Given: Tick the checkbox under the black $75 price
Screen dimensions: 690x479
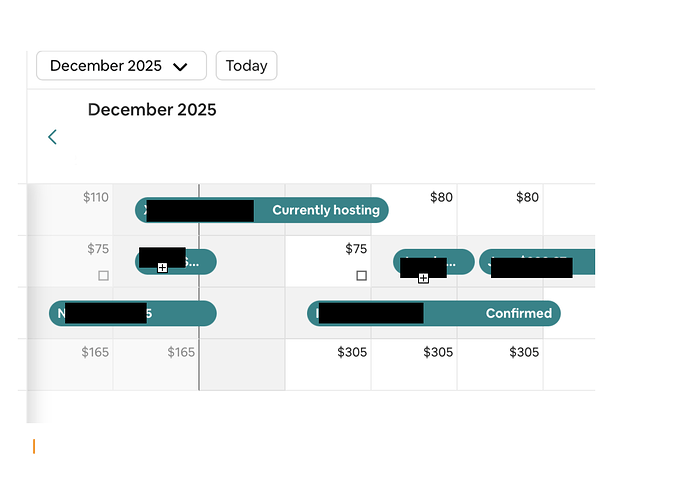Looking at the screenshot, I should click(361, 275).
